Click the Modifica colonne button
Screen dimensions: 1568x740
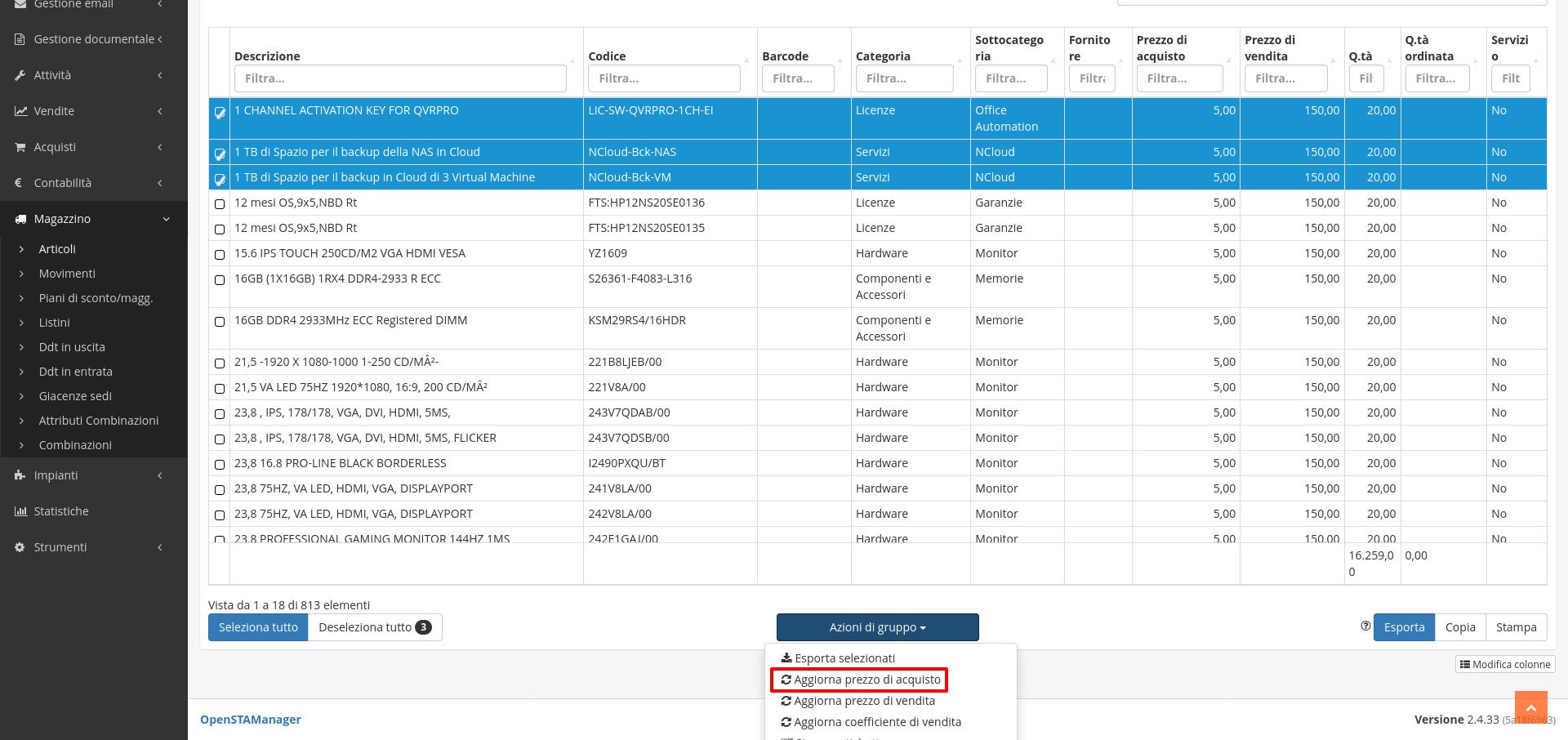(1505, 664)
